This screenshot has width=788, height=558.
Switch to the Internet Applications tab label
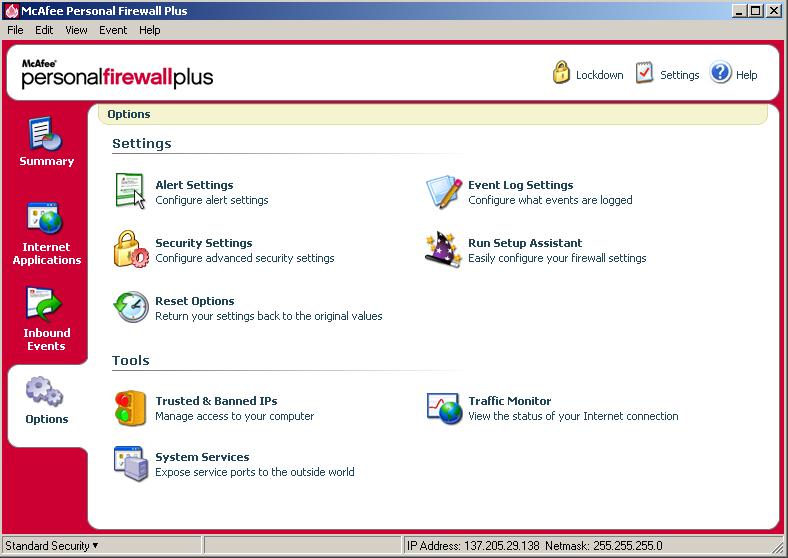[x=47, y=253]
